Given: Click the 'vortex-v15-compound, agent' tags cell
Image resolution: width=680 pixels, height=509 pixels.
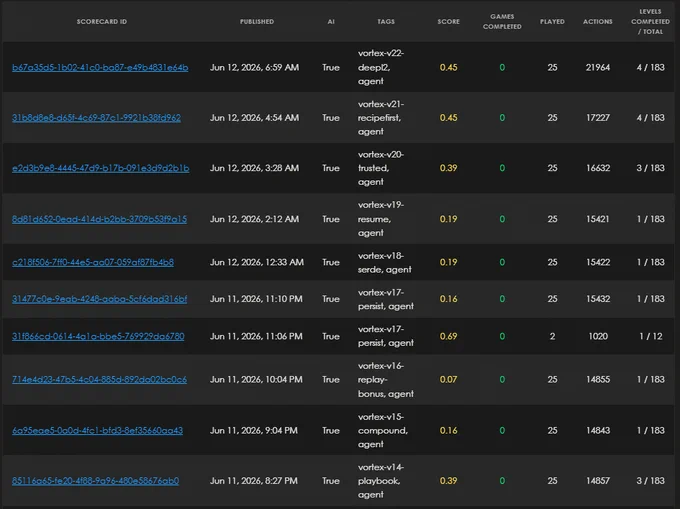Looking at the screenshot, I should pos(383,430).
